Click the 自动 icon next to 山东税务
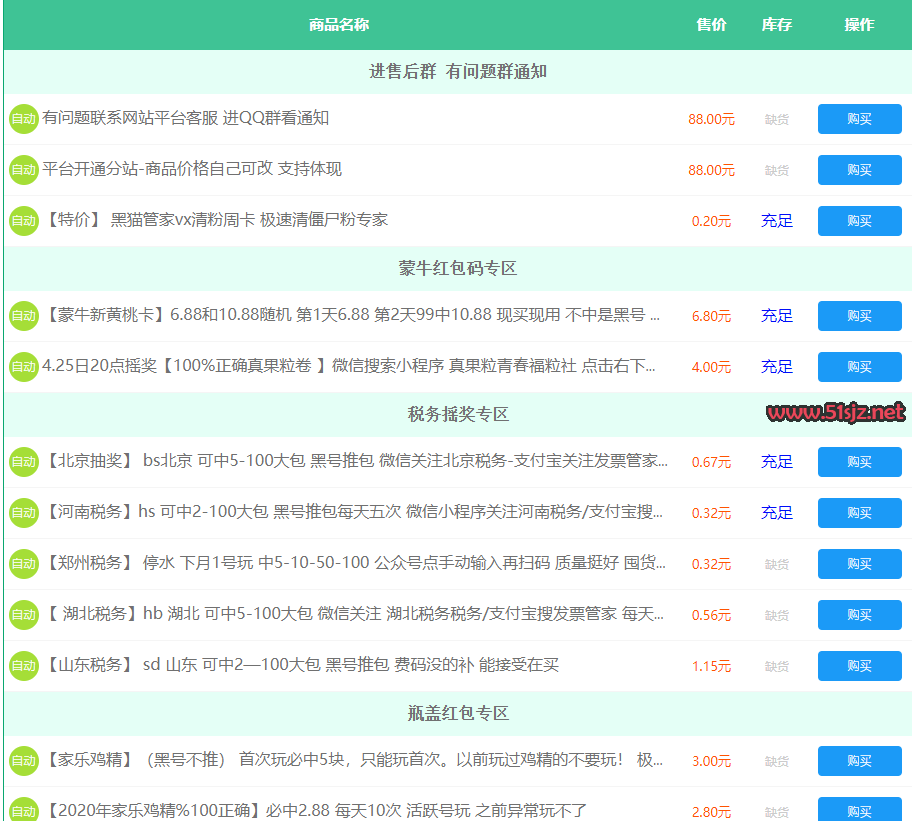 24,666
